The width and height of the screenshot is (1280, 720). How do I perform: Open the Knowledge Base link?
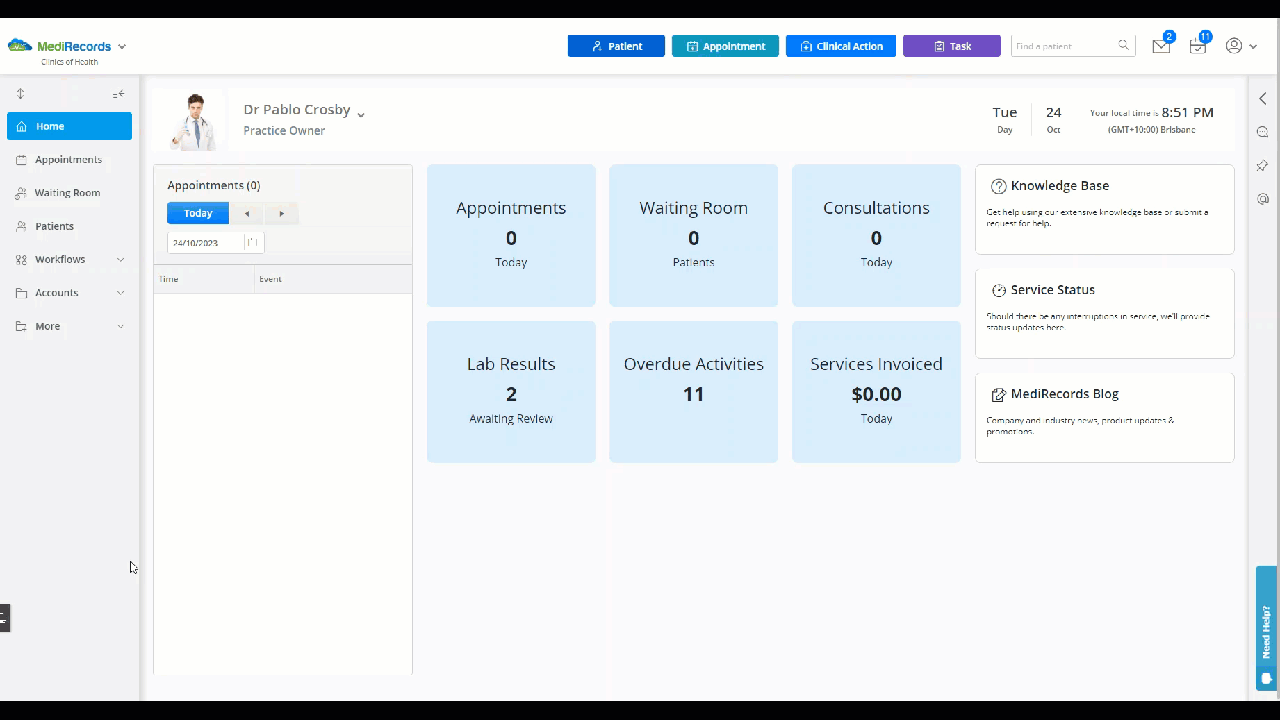pos(1059,186)
